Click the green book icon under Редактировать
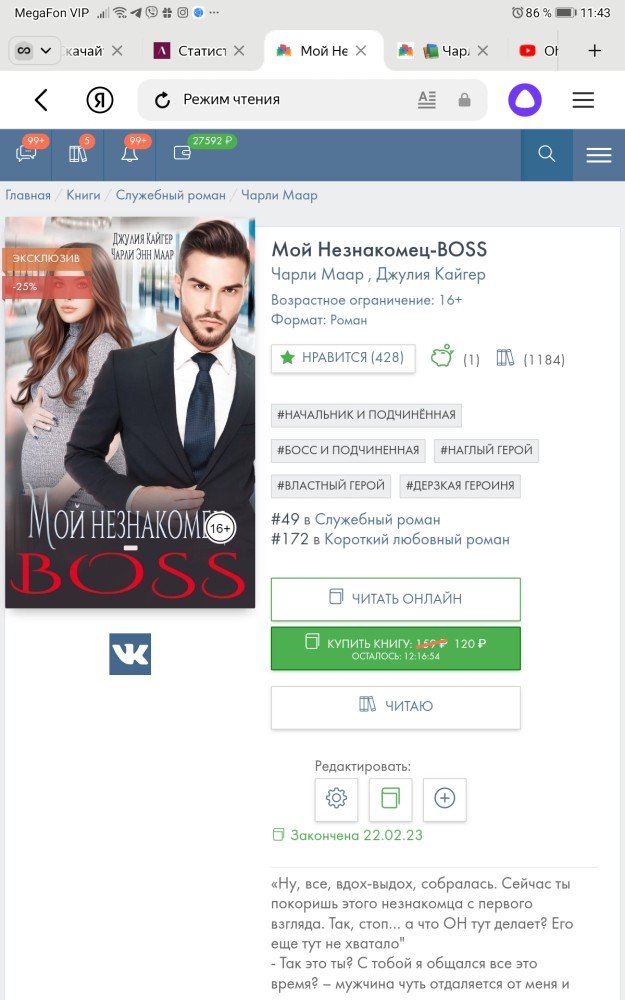The height and width of the screenshot is (1000, 625). click(390, 798)
